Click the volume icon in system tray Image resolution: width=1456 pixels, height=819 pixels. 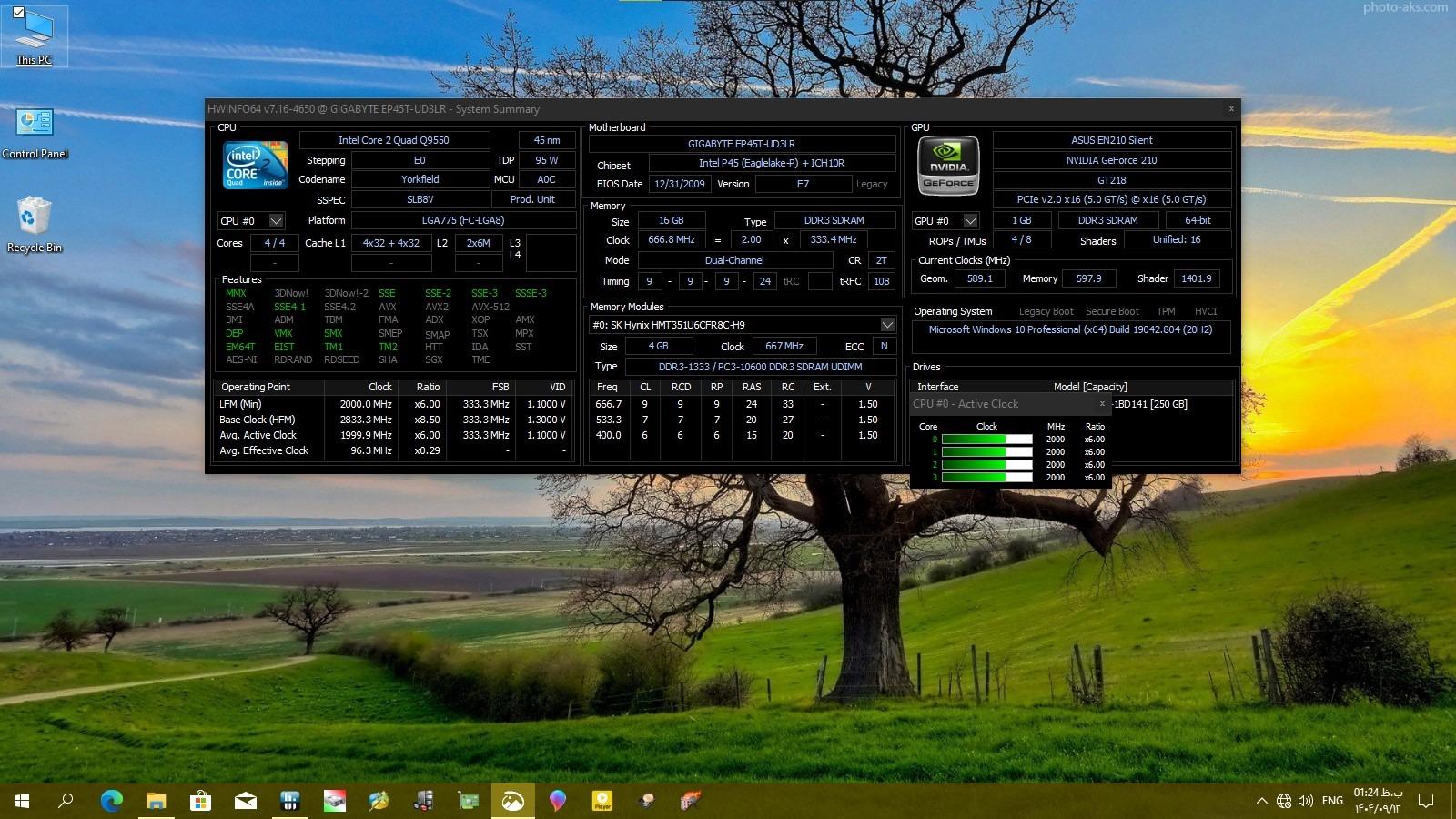pos(1306,801)
